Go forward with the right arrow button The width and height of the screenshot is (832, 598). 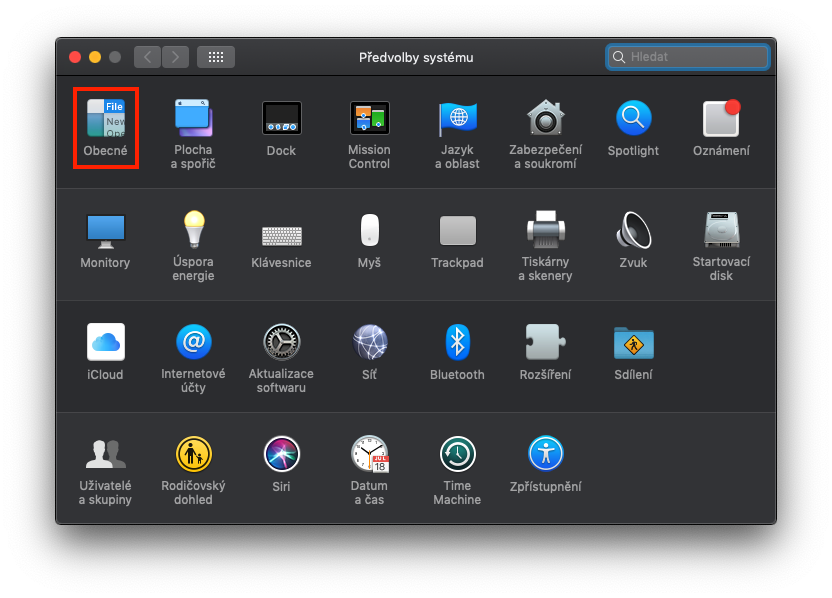coord(175,57)
